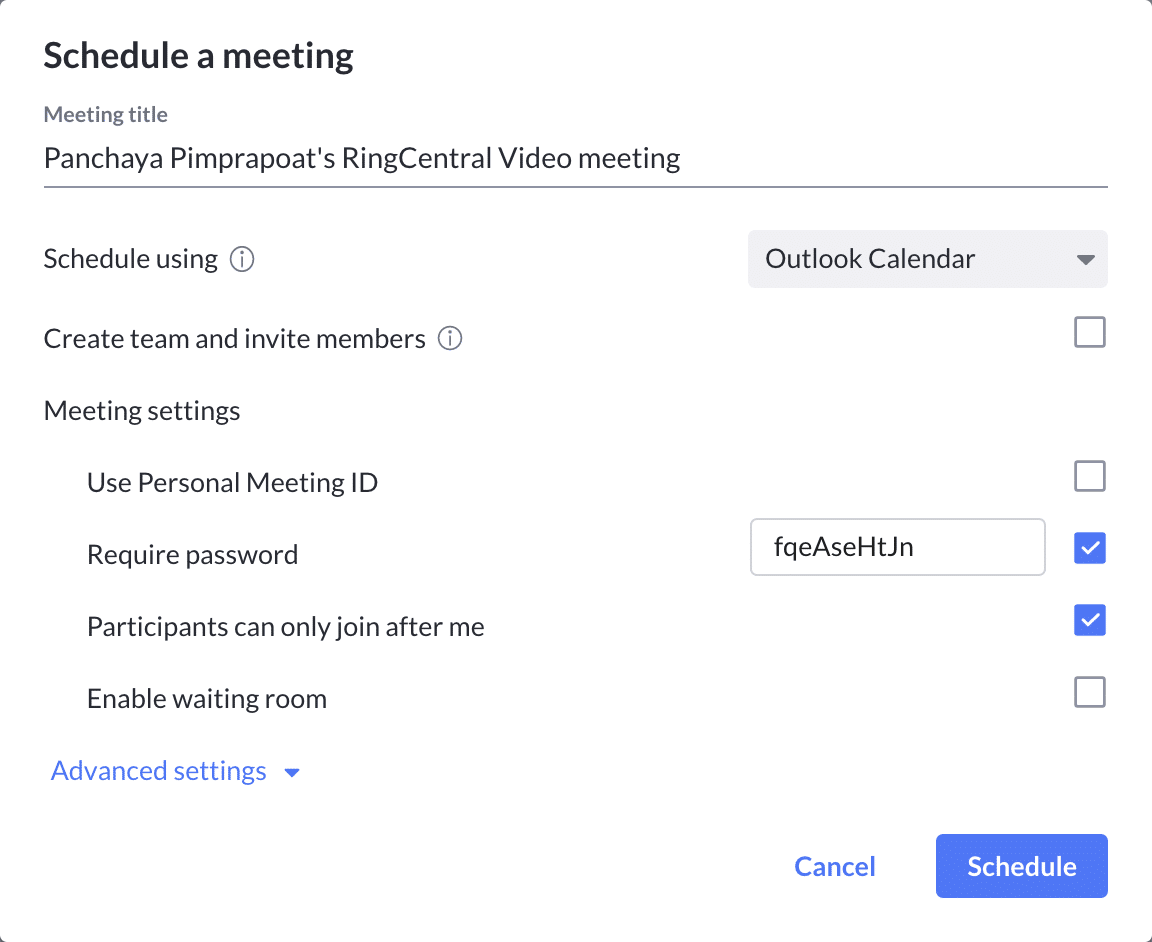This screenshot has height=942, width=1152.
Task: Click the Cancel button
Action: tap(835, 866)
